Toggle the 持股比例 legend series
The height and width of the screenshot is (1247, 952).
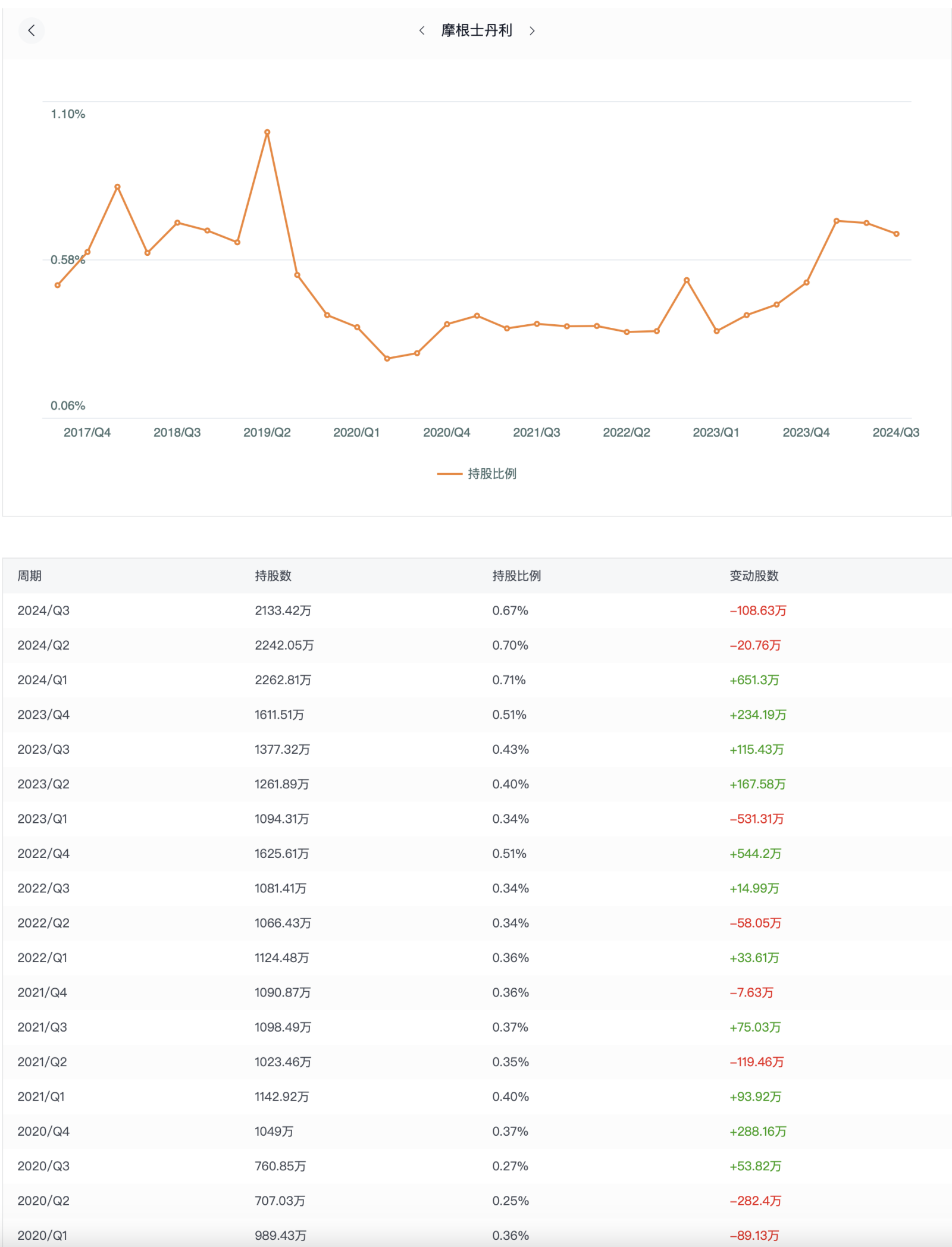click(477, 474)
